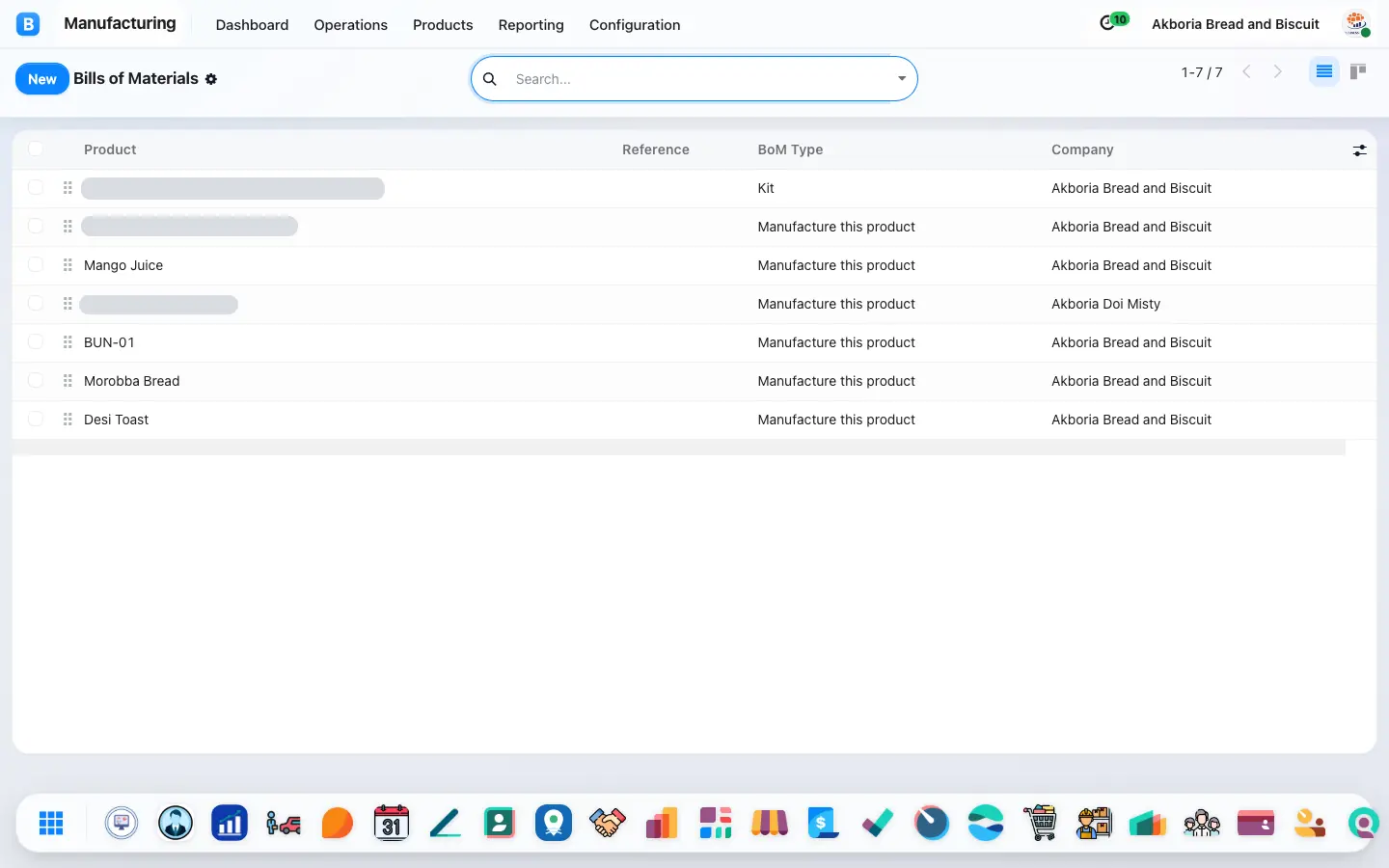Screen dimensions: 1389x868
Task: Open the user avatar menu
Action: pos(1356,24)
